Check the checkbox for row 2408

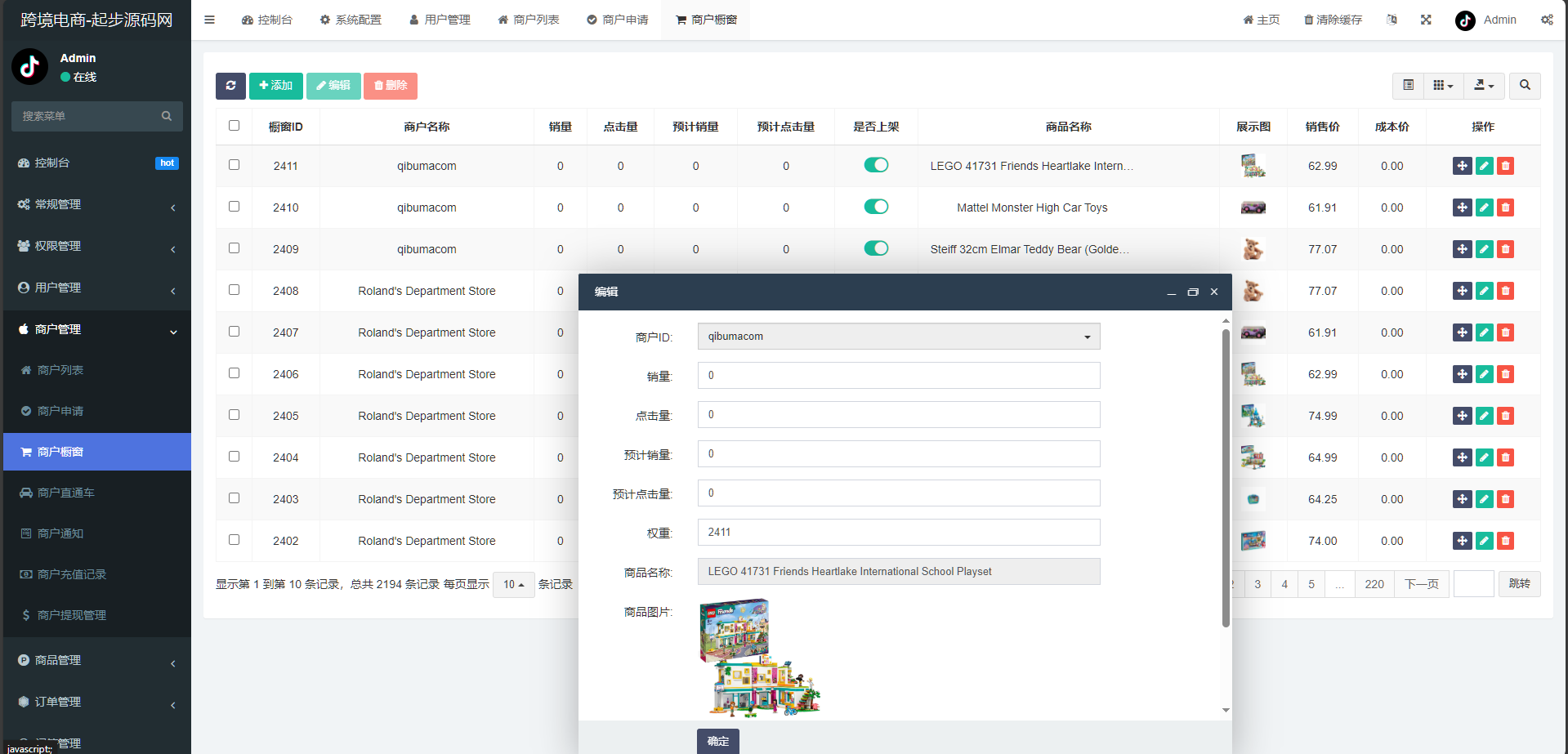(x=235, y=290)
